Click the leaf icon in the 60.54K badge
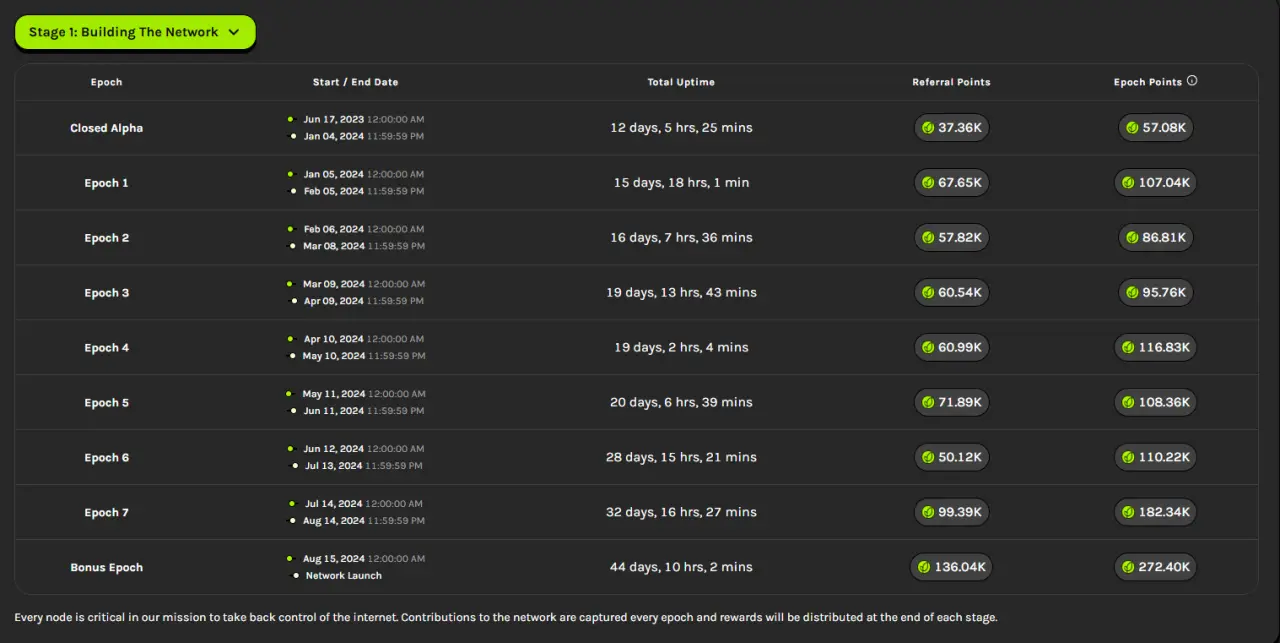The image size is (1280, 643). [928, 293]
